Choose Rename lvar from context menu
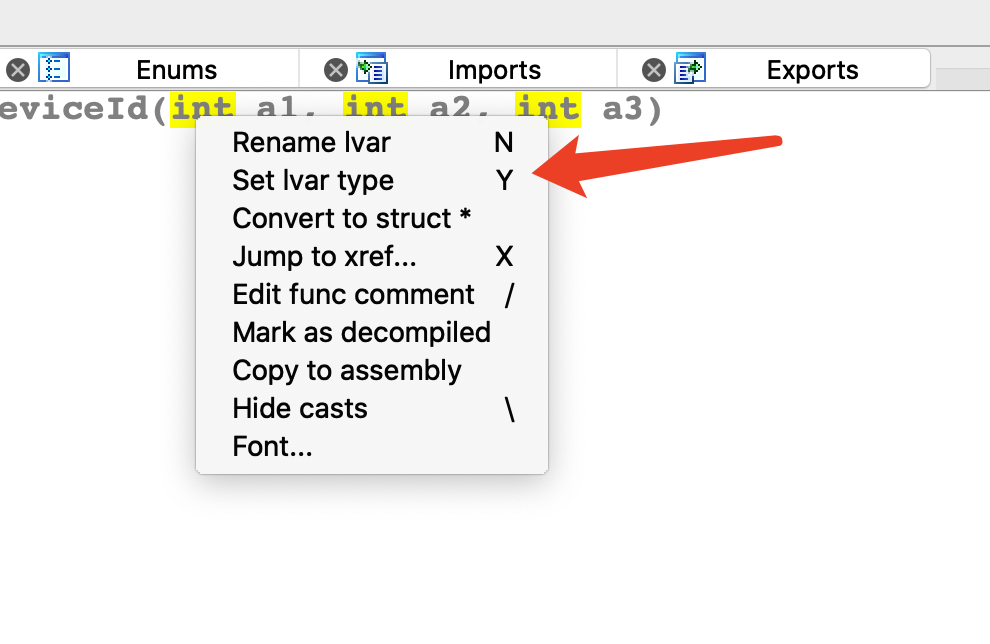 [x=311, y=142]
